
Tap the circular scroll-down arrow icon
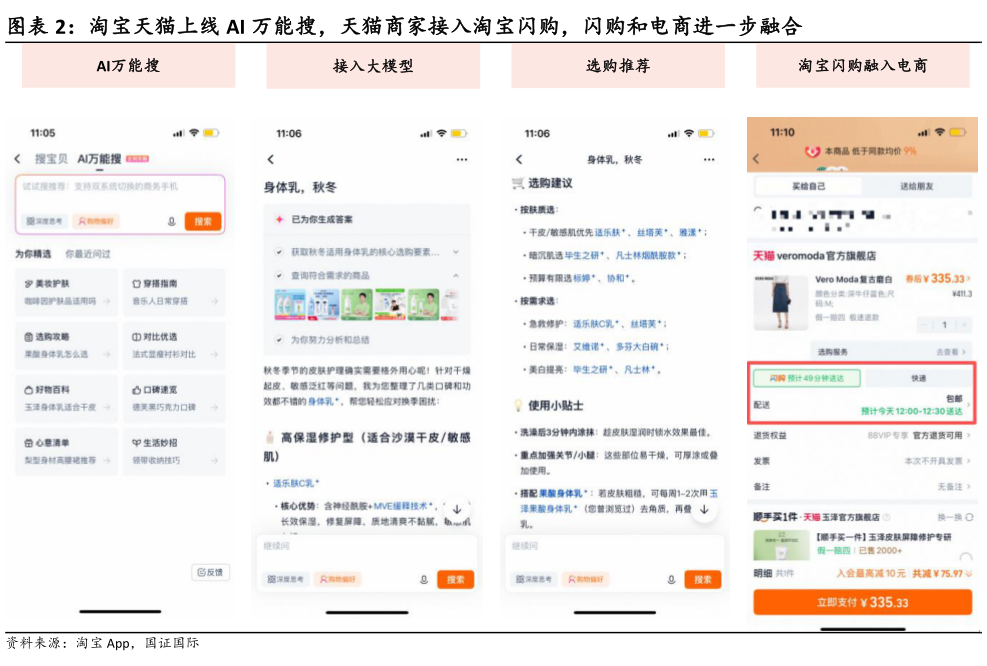(x=458, y=510)
